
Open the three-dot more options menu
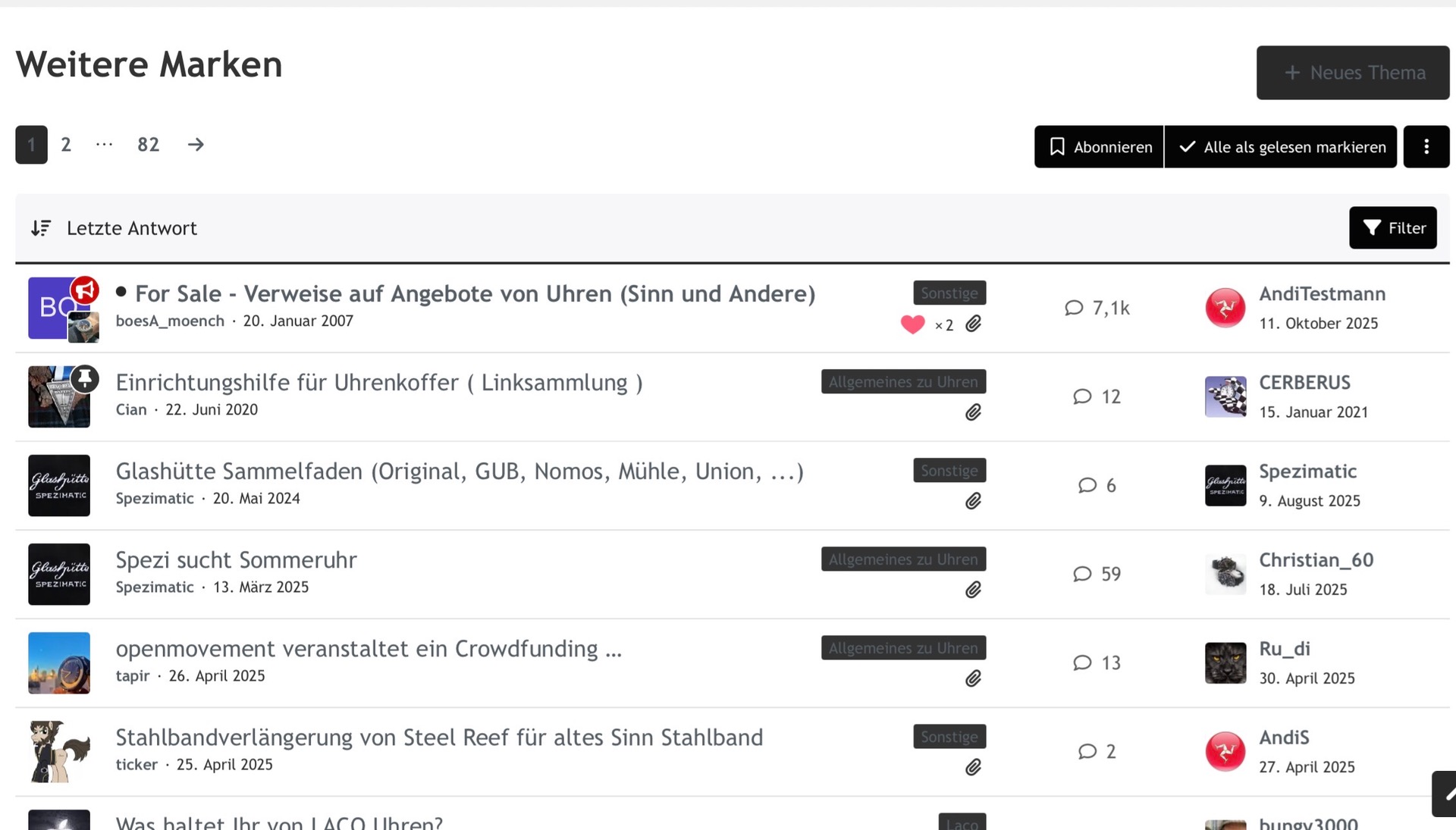[1426, 147]
